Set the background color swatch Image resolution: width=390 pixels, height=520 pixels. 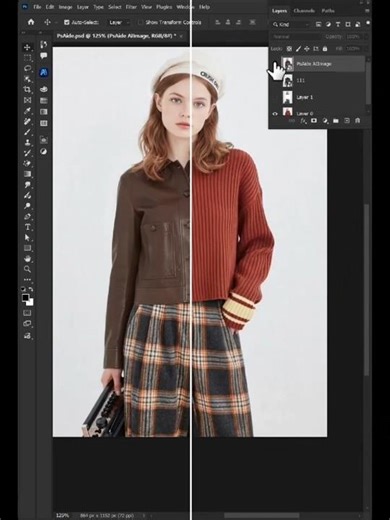tap(30, 303)
